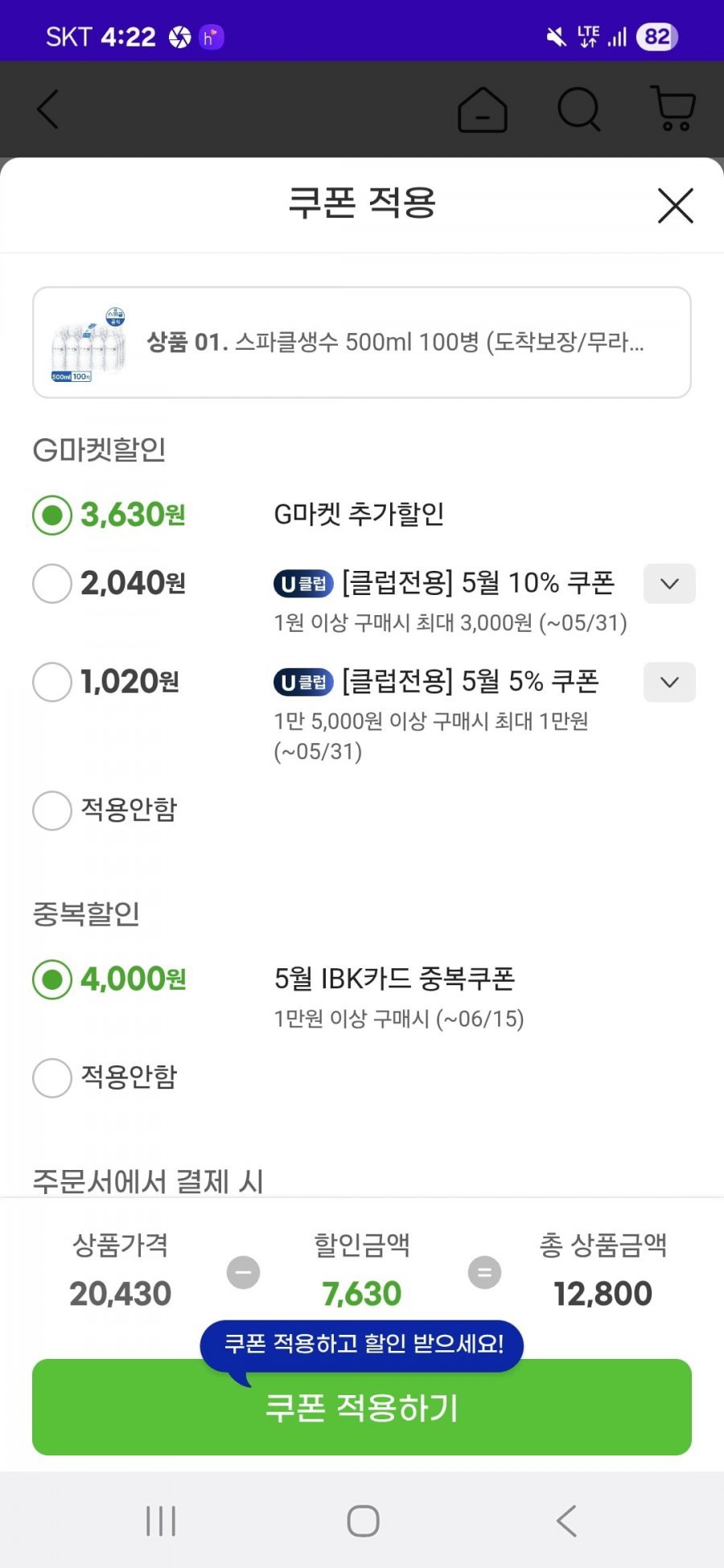Tap the 스파클생수 product thumbnail
724x1568 pixels.
click(x=88, y=344)
